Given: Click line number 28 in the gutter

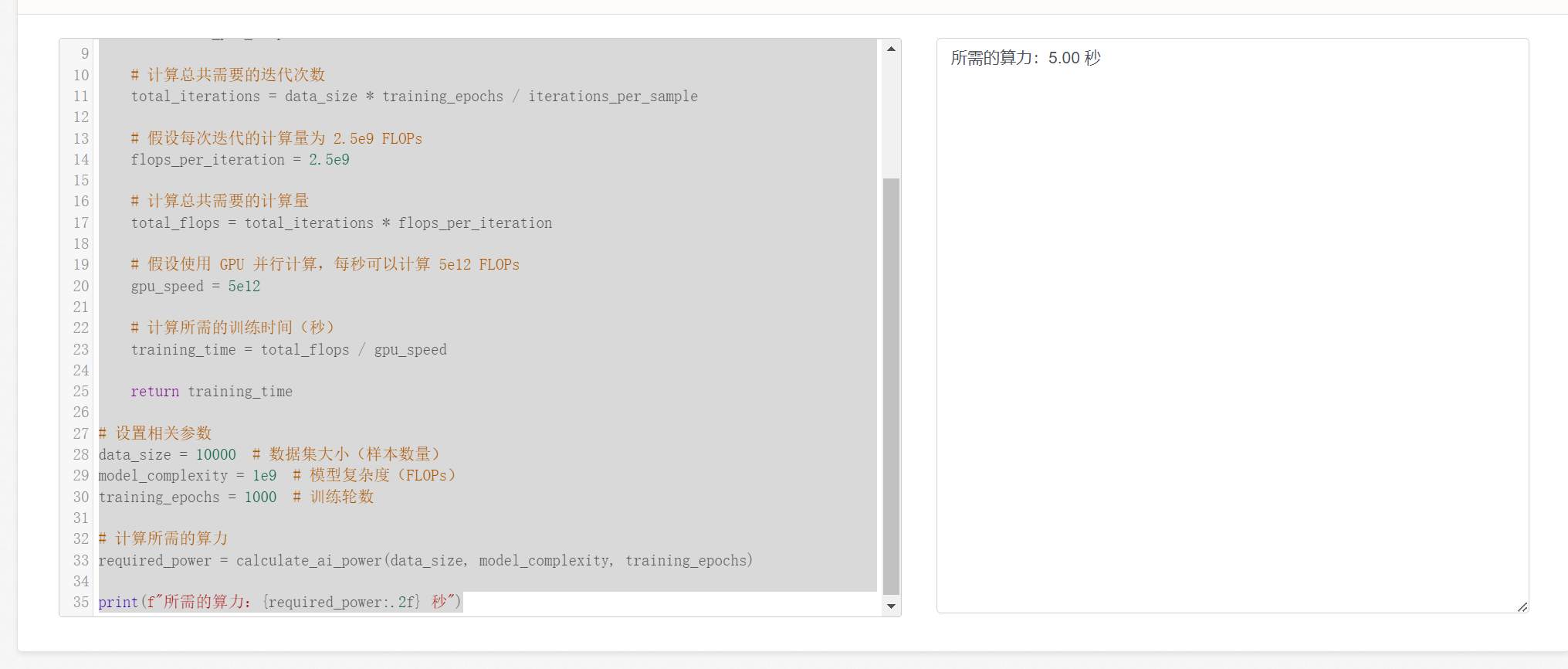Looking at the screenshot, I should [x=81, y=454].
